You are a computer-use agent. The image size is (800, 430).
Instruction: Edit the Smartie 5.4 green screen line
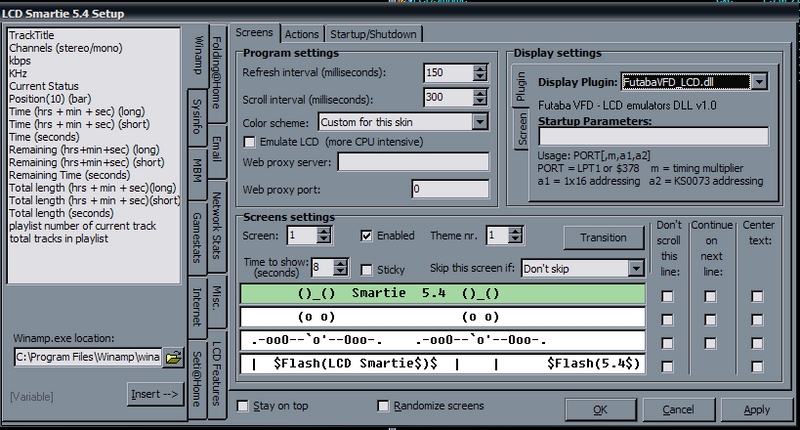coord(442,294)
